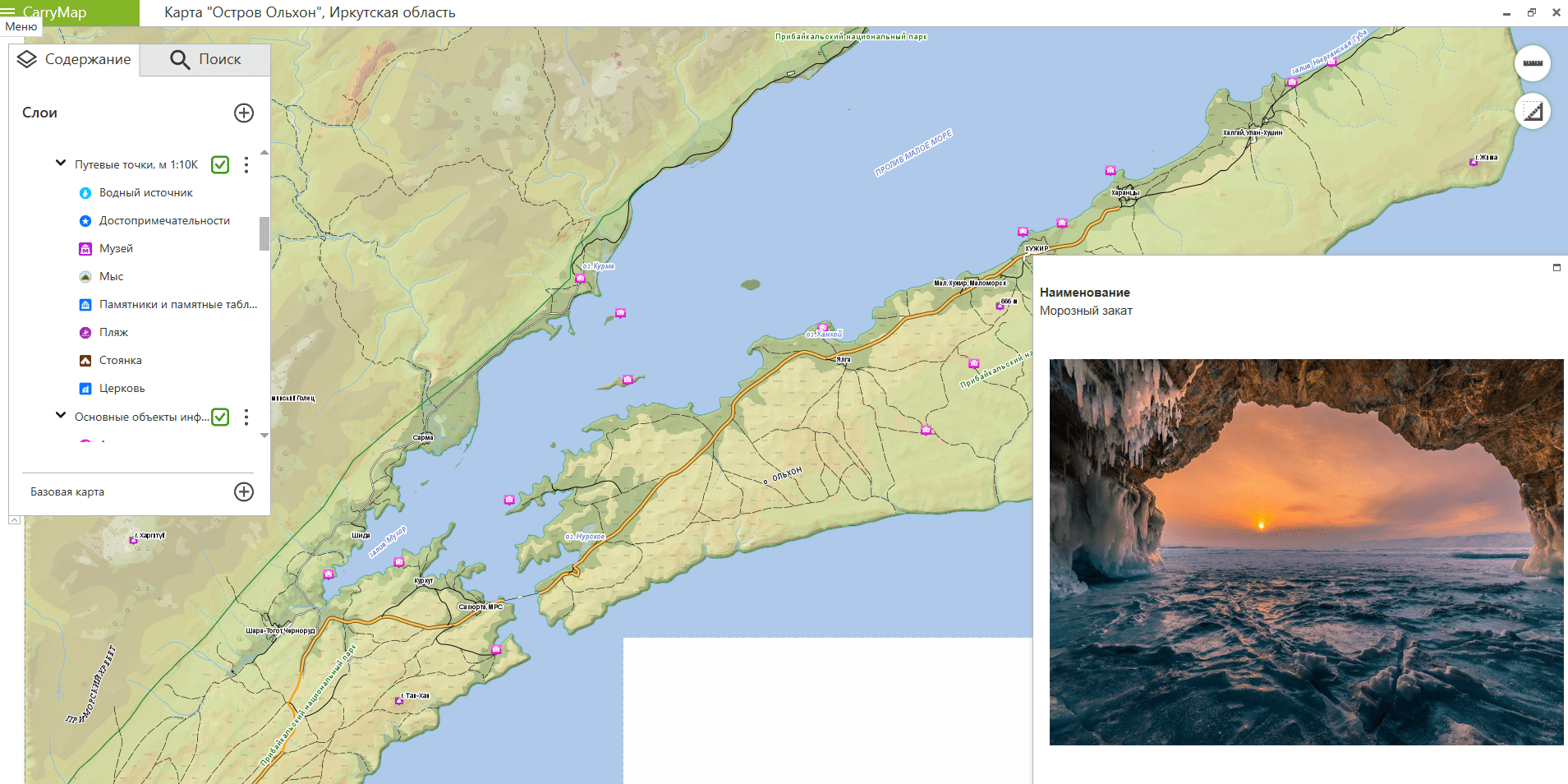
Task: Collapse the contents side panel arrow
Action: point(15,520)
